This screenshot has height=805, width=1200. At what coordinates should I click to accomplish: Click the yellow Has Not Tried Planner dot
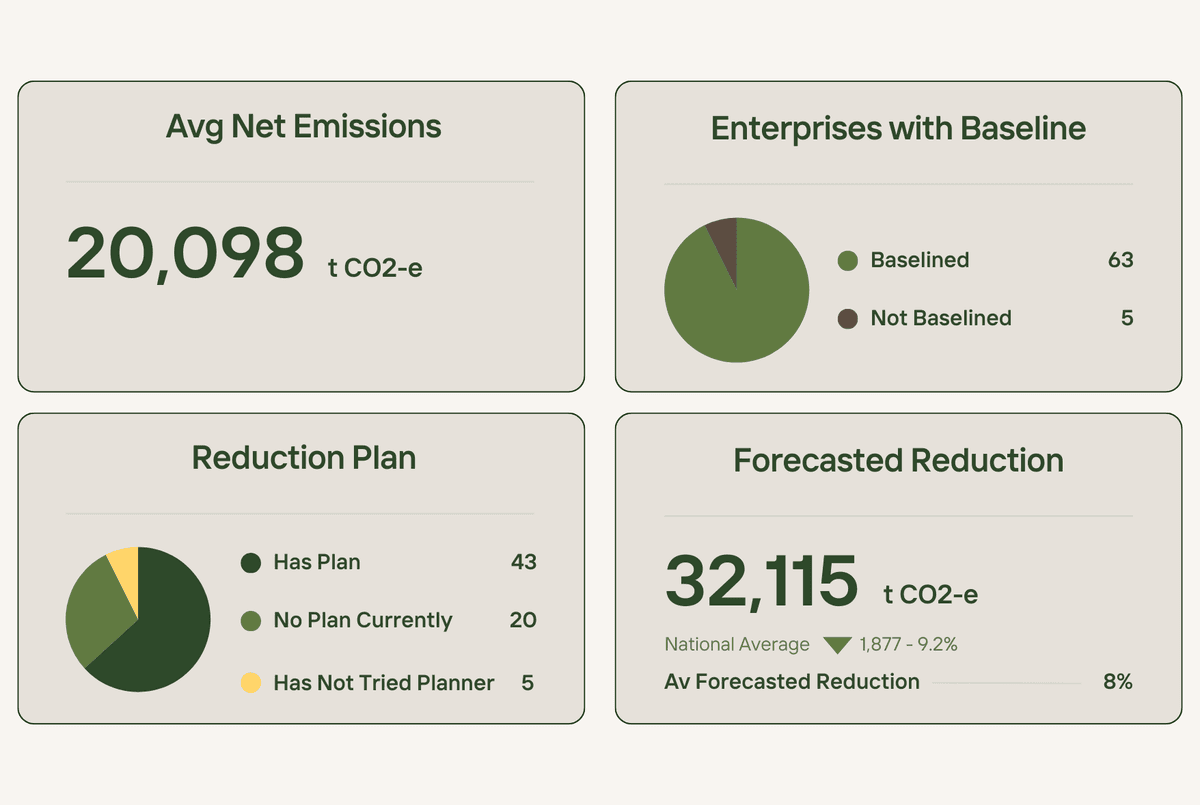coord(251,683)
